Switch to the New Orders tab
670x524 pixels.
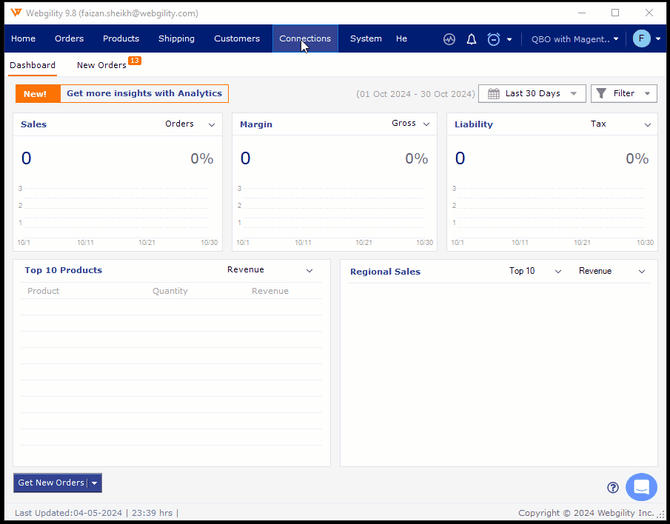(102, 65)
